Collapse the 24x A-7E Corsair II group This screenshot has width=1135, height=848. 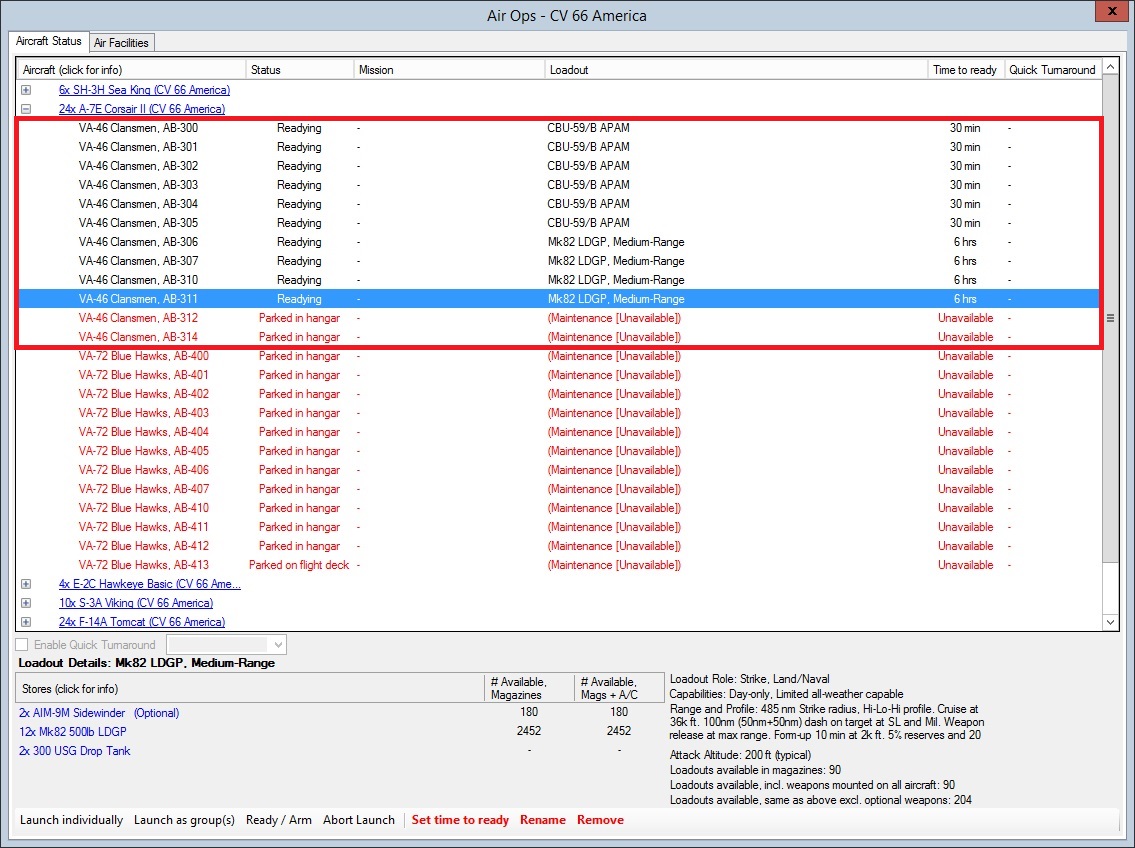pyautogui.click(x=26, y=109)
